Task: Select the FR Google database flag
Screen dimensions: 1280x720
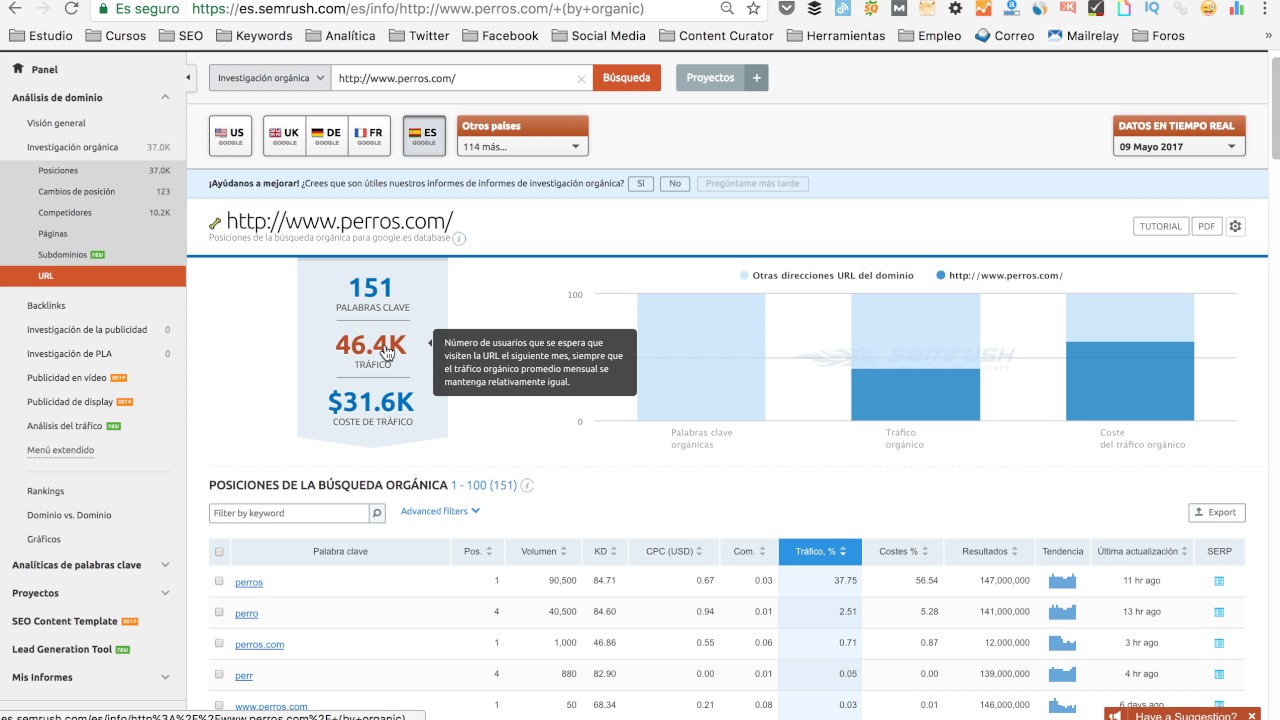Action: click(369, 136)
